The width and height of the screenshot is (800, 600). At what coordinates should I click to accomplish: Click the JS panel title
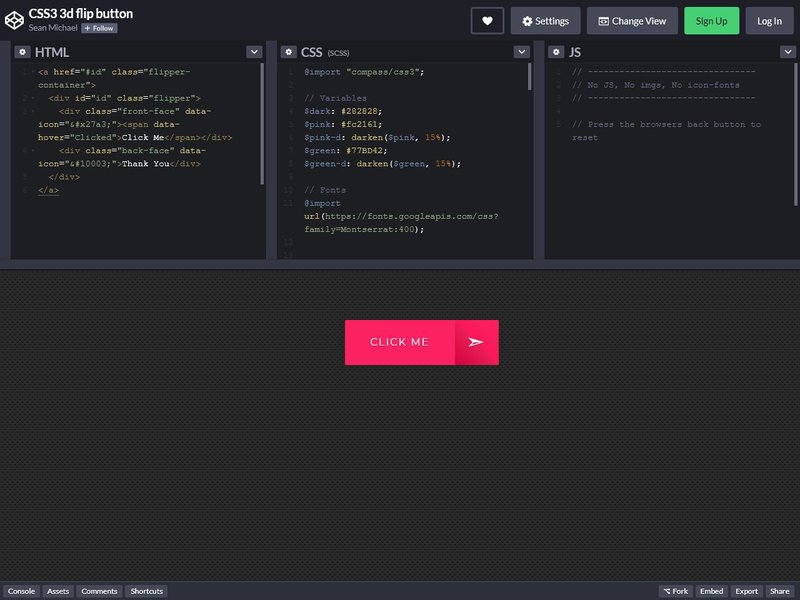tap(575, 52)
